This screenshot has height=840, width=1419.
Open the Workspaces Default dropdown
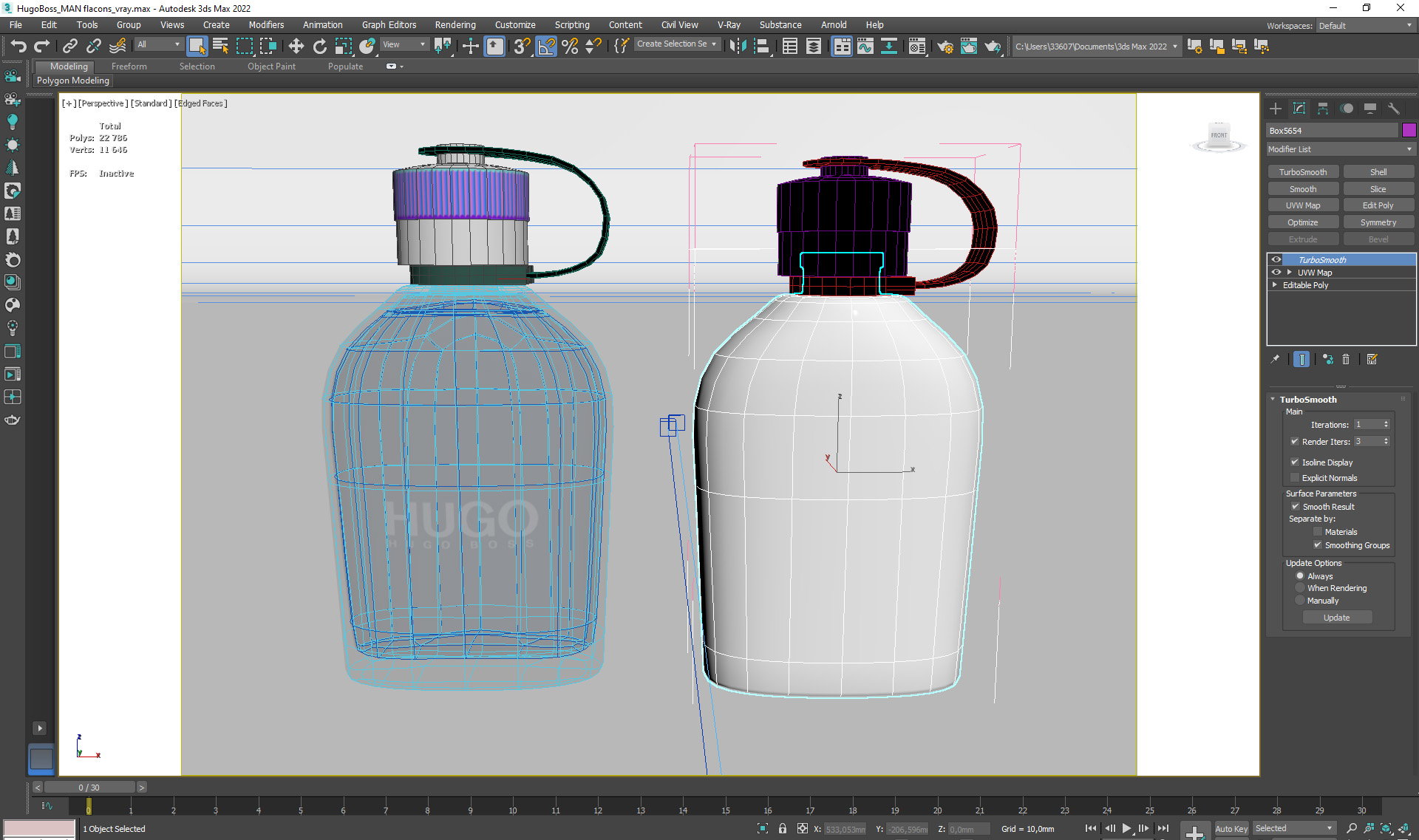[1365, 26]
